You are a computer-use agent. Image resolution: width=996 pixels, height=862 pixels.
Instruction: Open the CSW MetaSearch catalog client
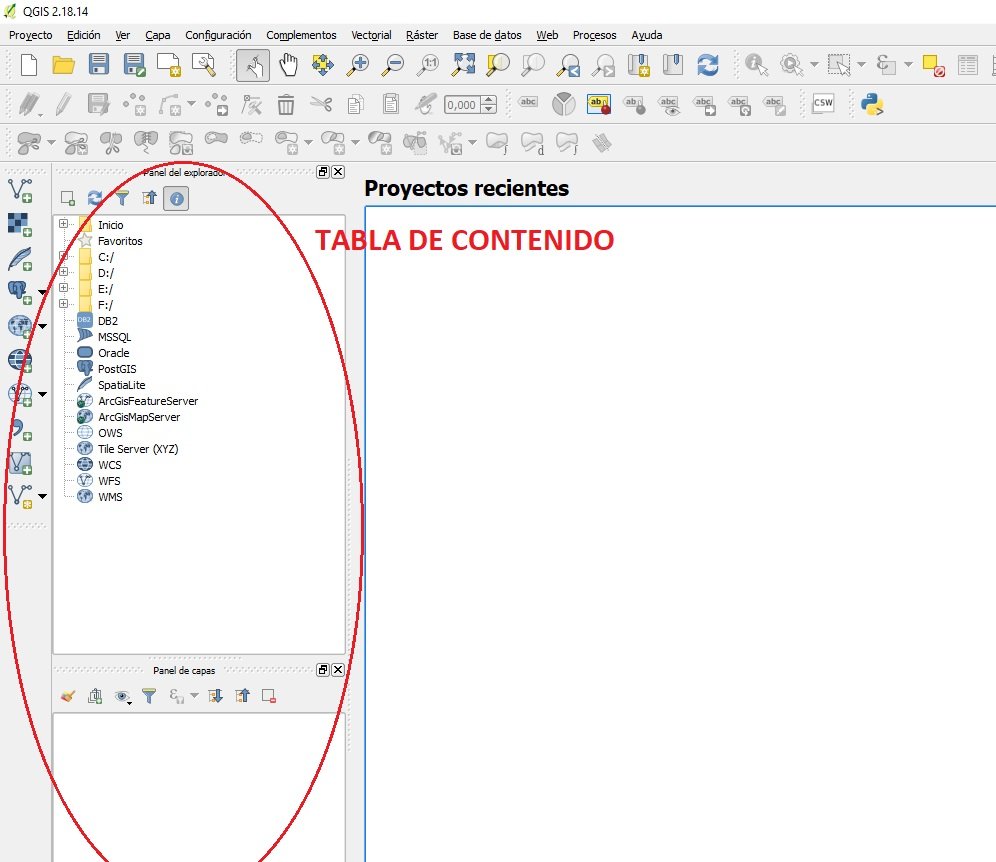823,103
